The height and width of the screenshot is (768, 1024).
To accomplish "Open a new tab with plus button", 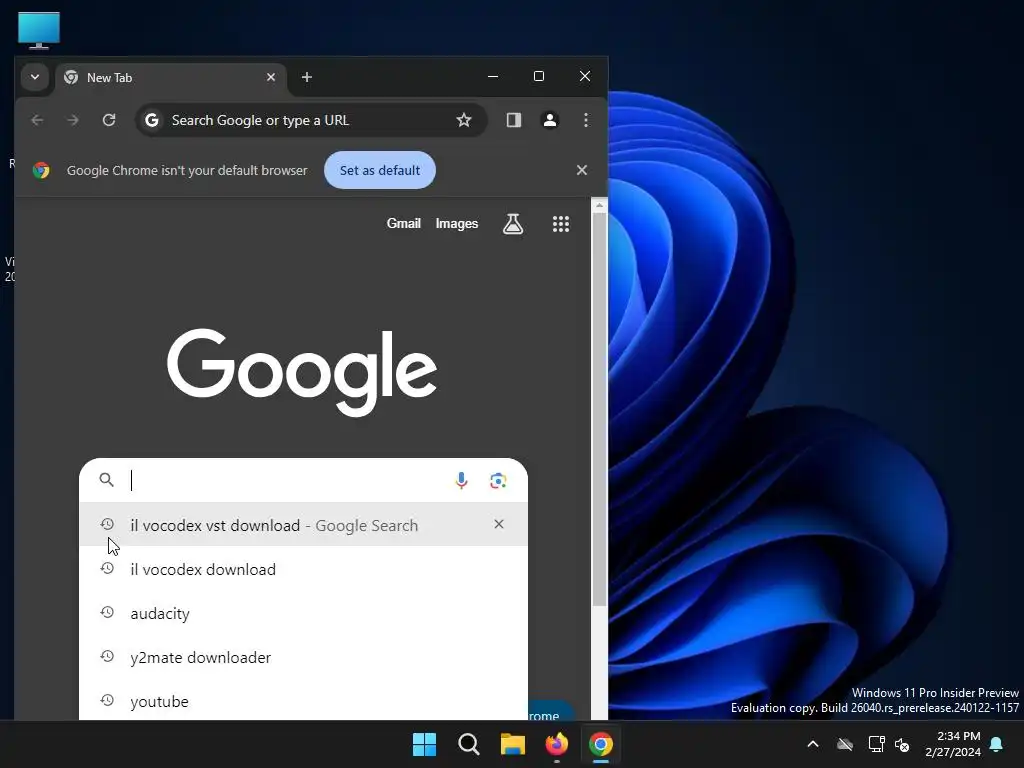I will point(306,78).
